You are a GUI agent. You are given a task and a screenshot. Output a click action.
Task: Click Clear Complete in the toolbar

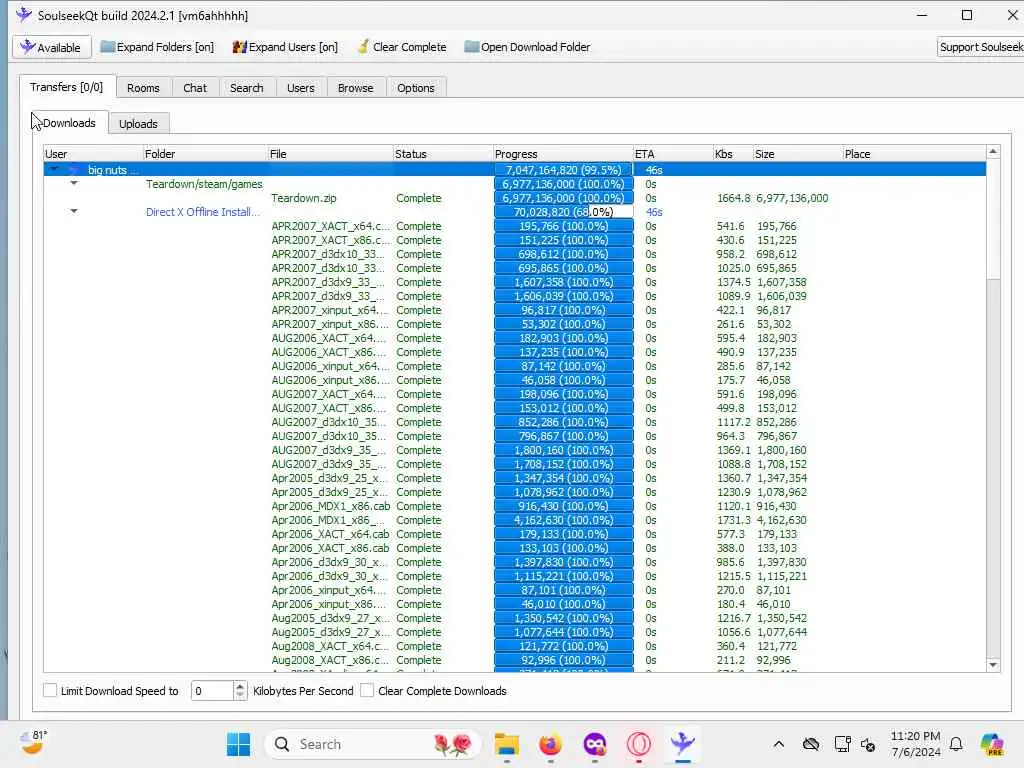402,47
